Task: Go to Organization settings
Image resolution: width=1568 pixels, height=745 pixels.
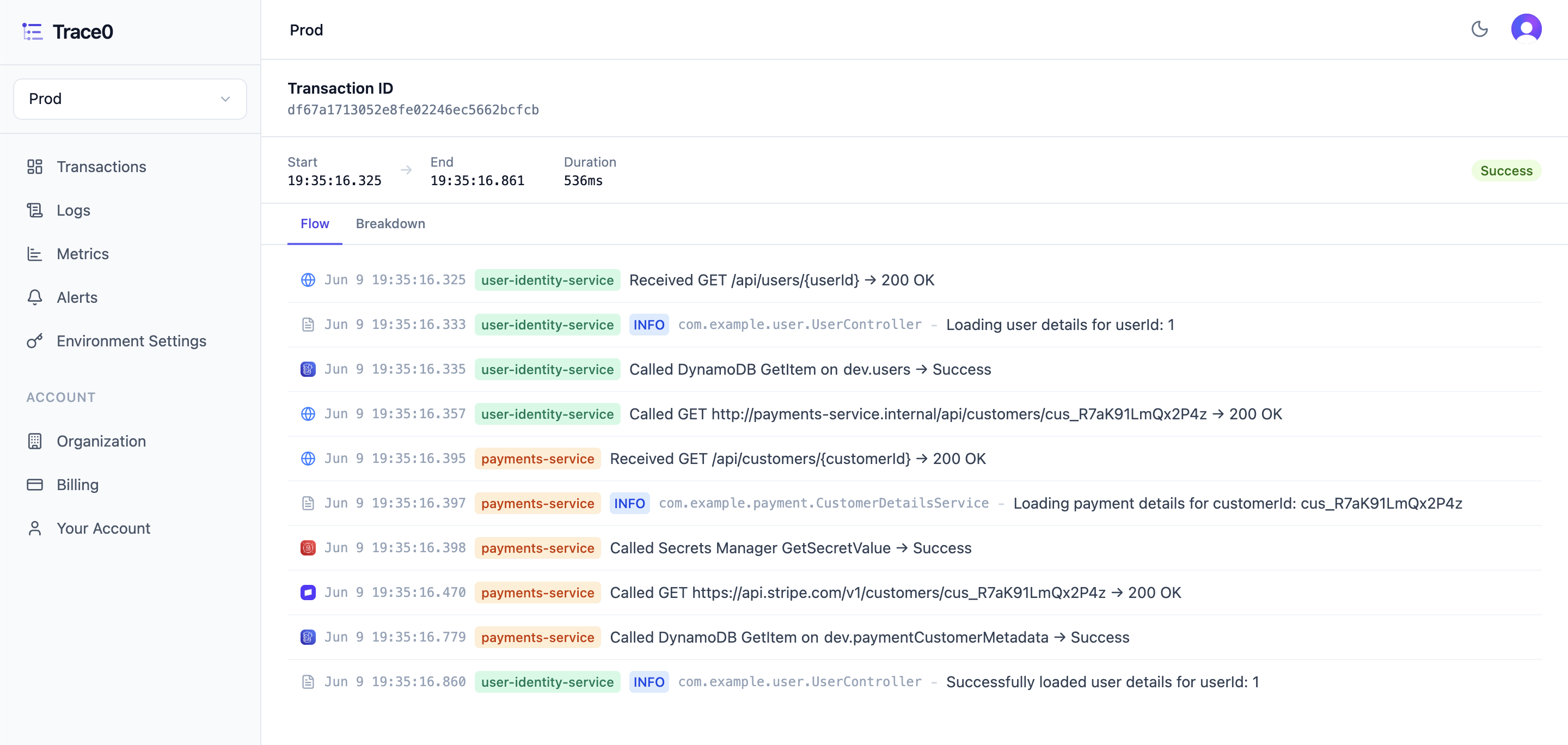Action: click(101, 441)
